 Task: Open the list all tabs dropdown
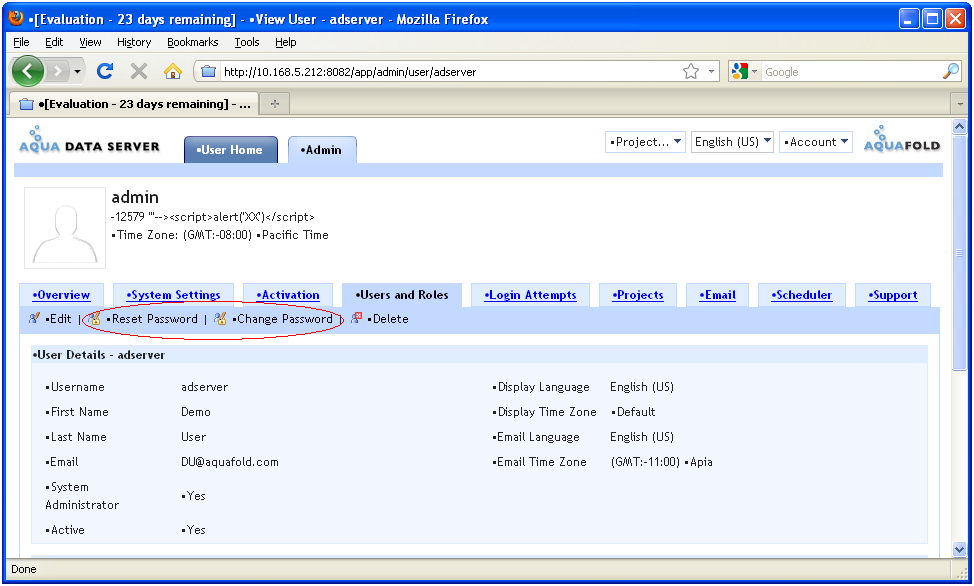tap(960, 104)
